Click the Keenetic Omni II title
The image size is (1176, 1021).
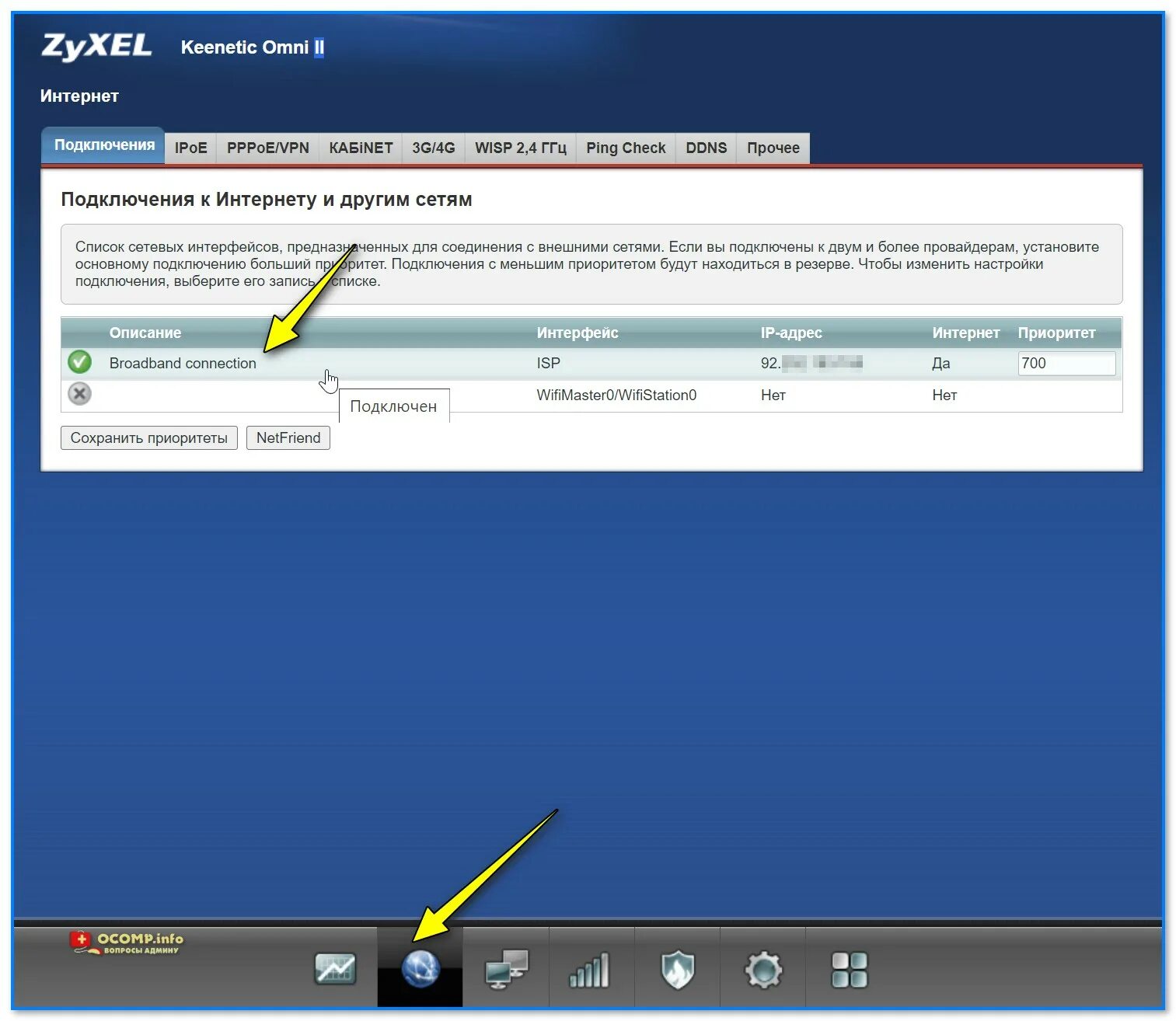(252, 47)
